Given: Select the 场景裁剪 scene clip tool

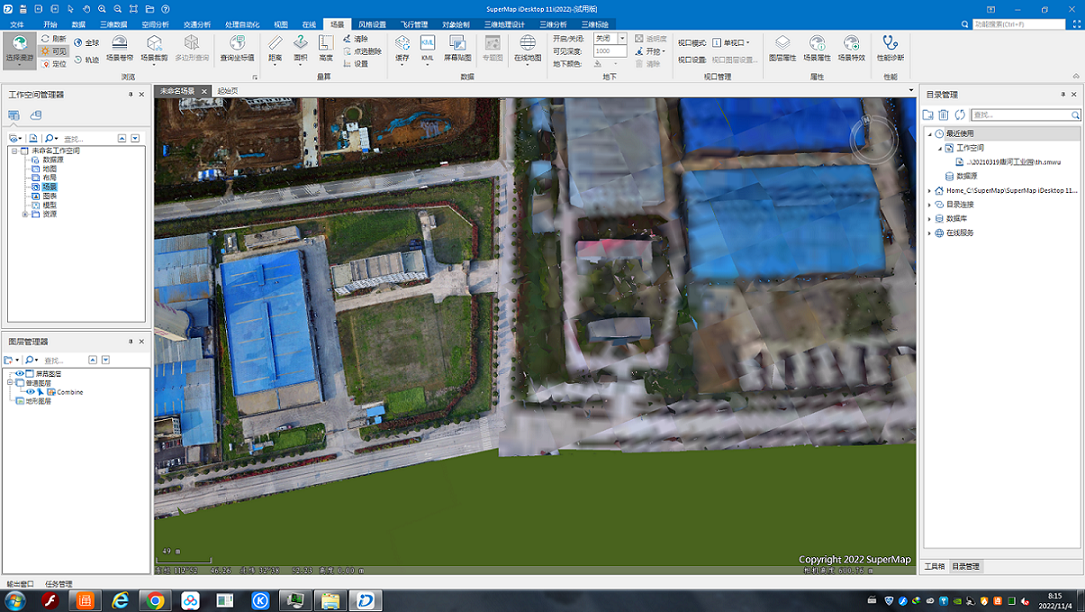Looking at the screenshot, I should point(154,46).
